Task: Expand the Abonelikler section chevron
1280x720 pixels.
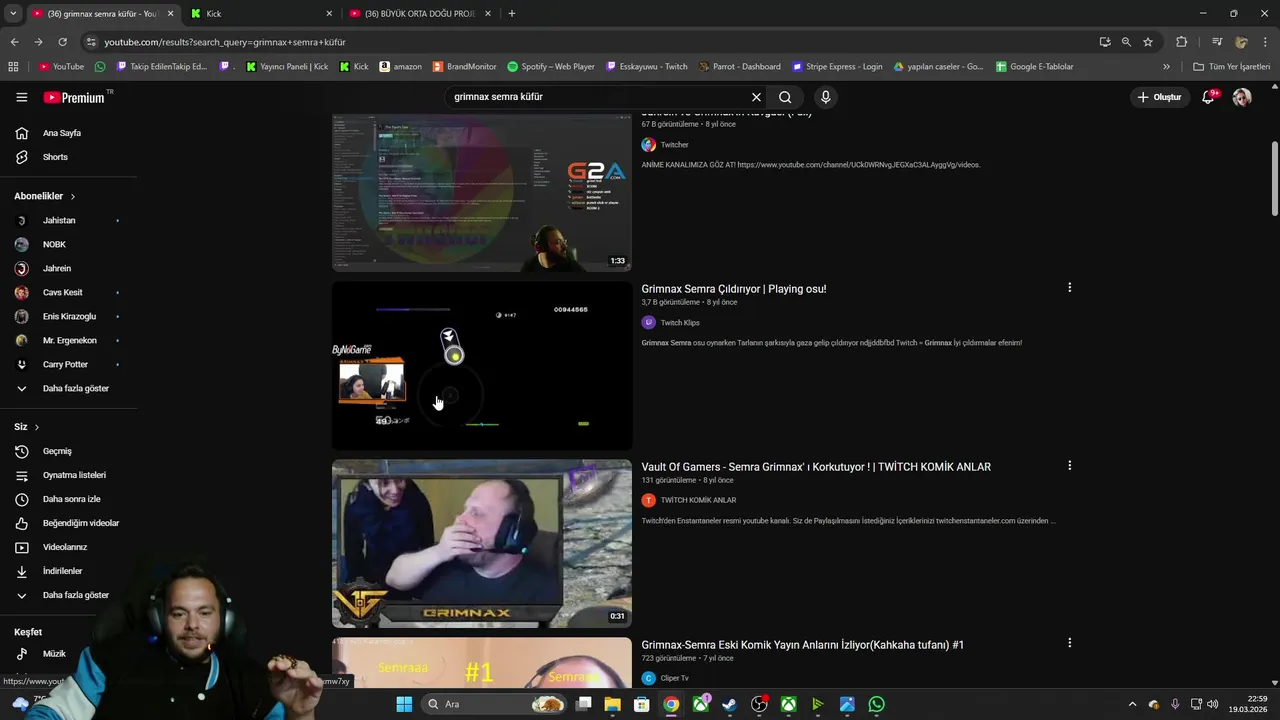Action: [72, 197]
